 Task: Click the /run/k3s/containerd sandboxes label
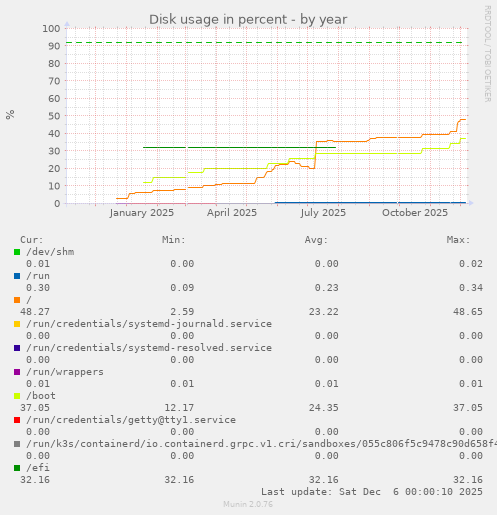click(261, 444)
